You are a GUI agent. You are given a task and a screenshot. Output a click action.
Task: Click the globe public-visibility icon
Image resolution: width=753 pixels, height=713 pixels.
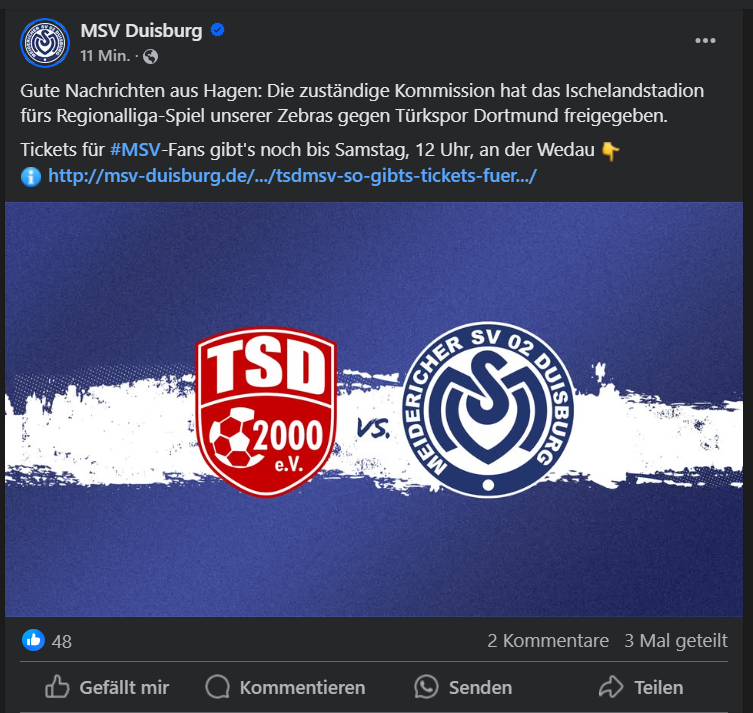point(150,57)
